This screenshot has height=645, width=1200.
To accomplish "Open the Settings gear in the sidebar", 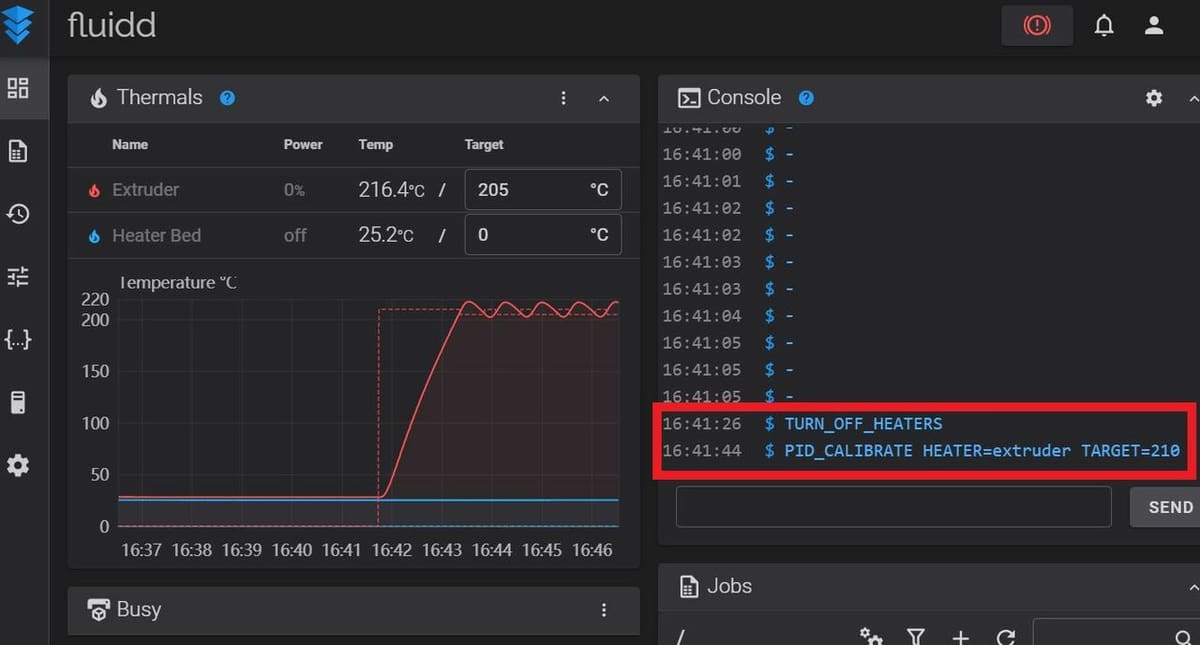I will (x=18, y=465).
